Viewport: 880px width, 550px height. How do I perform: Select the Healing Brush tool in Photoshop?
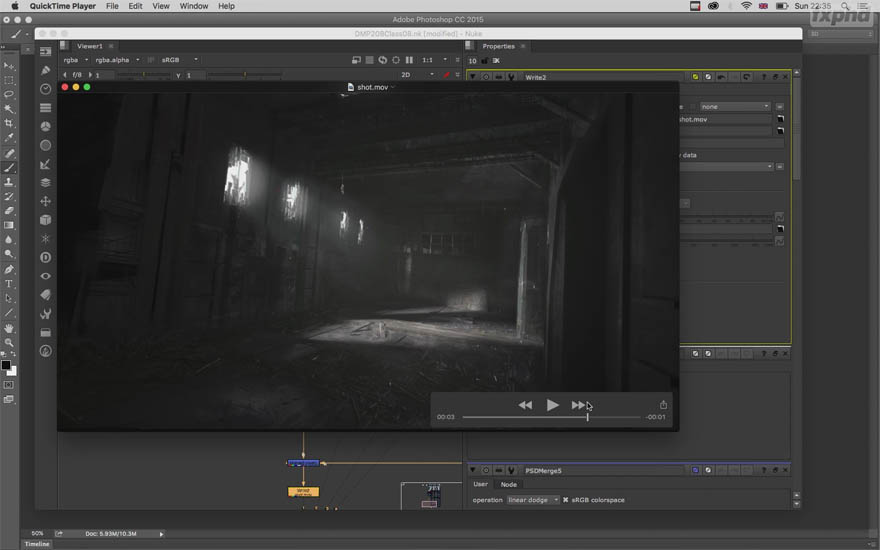[9, 153]
